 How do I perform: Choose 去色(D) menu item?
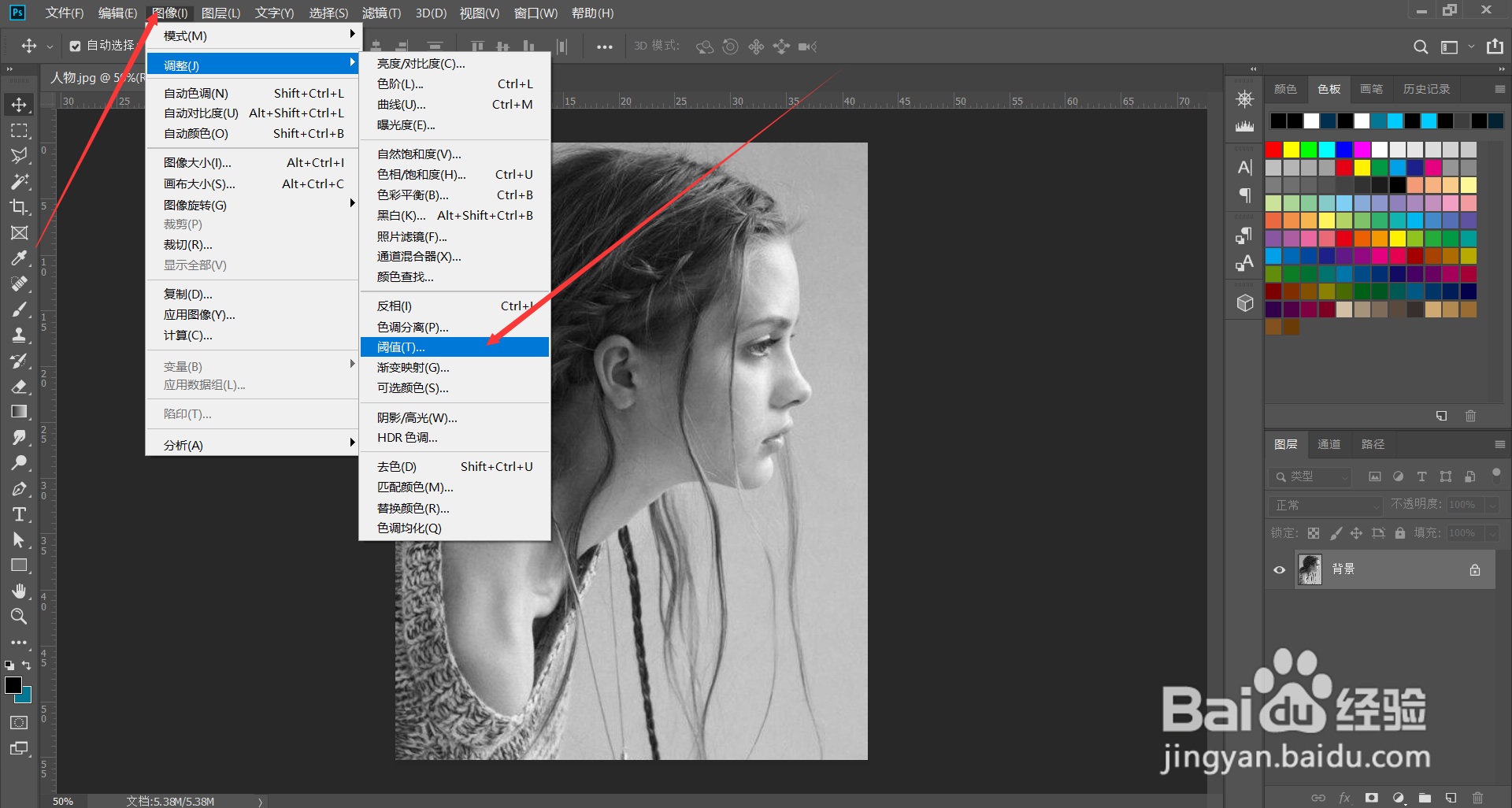[454, 466]
